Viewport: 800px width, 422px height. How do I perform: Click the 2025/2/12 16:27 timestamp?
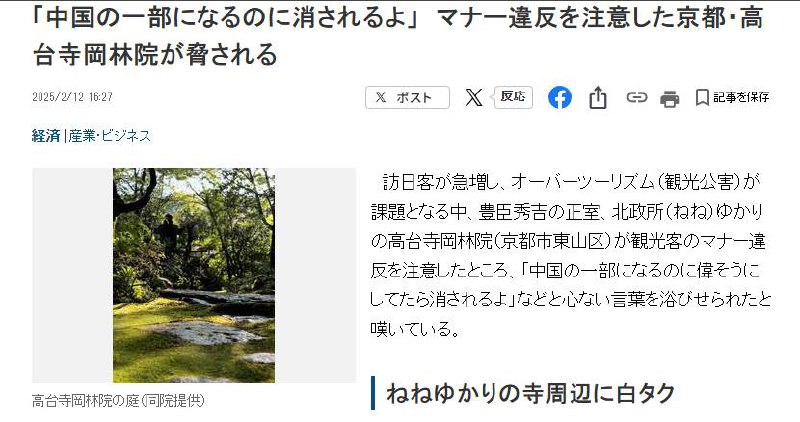(72, 97)
